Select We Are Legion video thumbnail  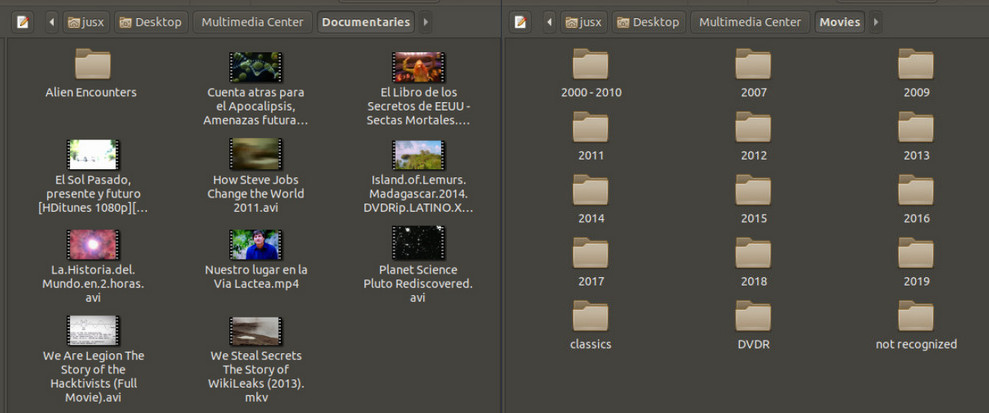pos(93,330)
